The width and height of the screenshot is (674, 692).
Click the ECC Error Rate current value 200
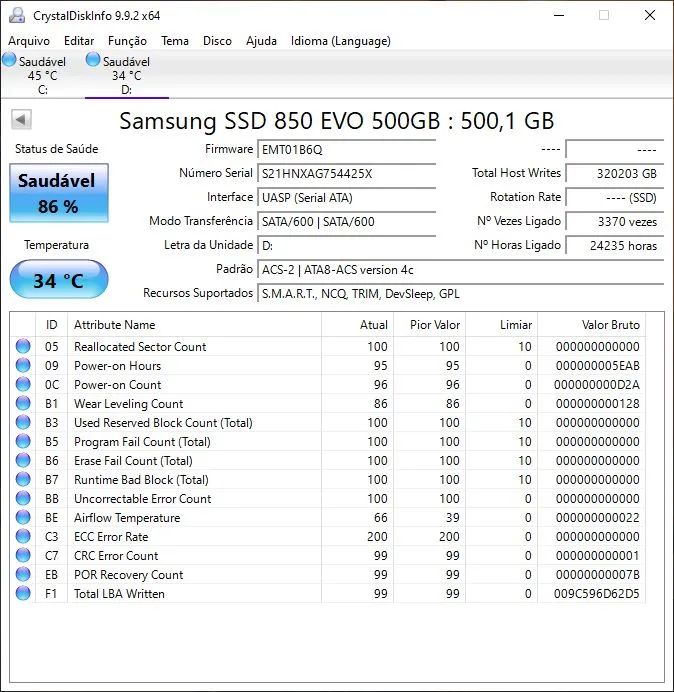click(x=377, y=536)
